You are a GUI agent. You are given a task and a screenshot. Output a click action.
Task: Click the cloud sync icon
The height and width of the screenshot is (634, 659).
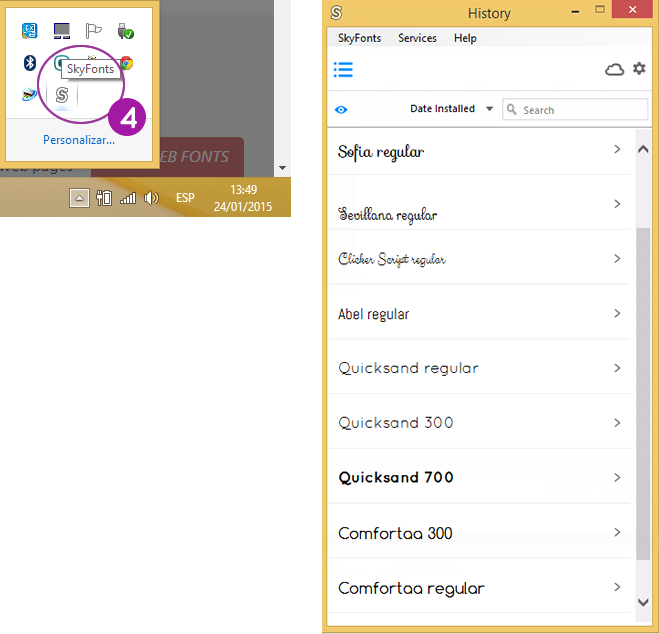tap(614, 69)
